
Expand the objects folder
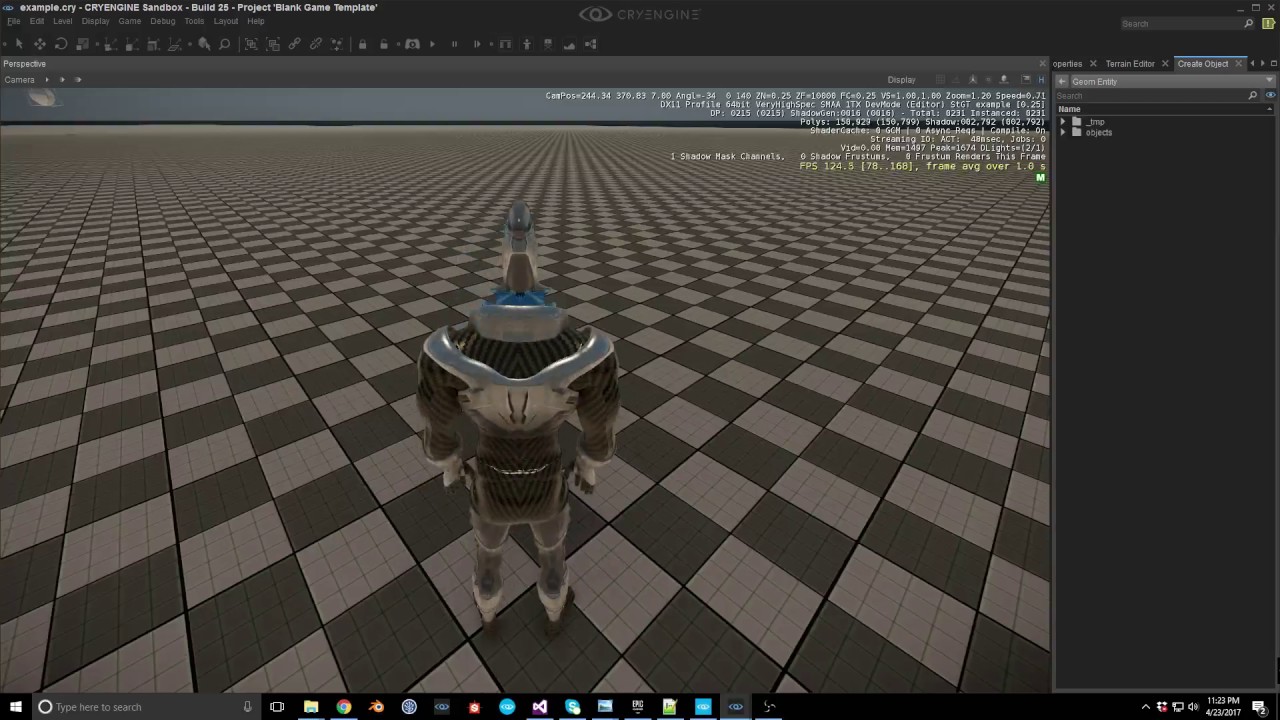tap(1063, 132)
